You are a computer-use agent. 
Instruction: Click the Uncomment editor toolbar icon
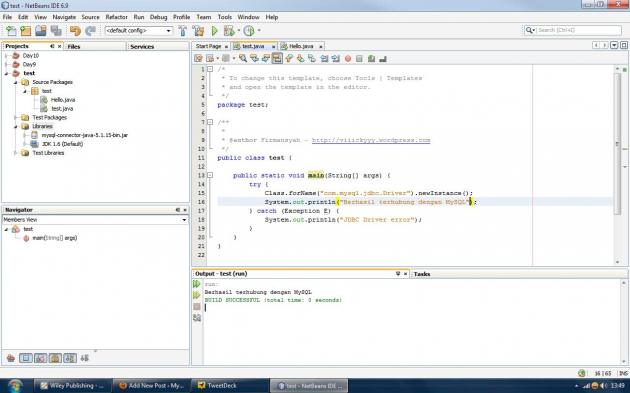click(382, 59)
